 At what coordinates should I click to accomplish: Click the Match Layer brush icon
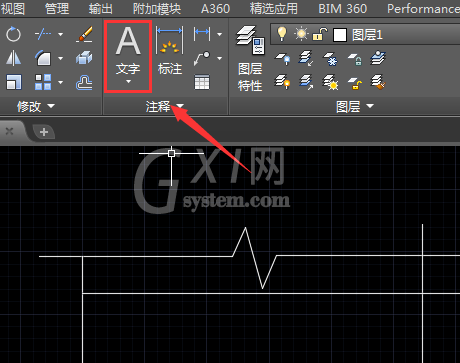pyautogui.click(x=378, y=82)
